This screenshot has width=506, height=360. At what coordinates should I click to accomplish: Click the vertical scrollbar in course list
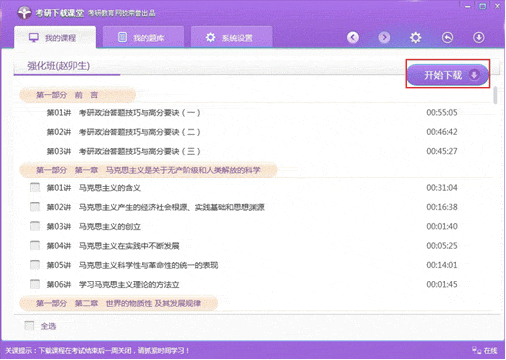coord(495,95)
